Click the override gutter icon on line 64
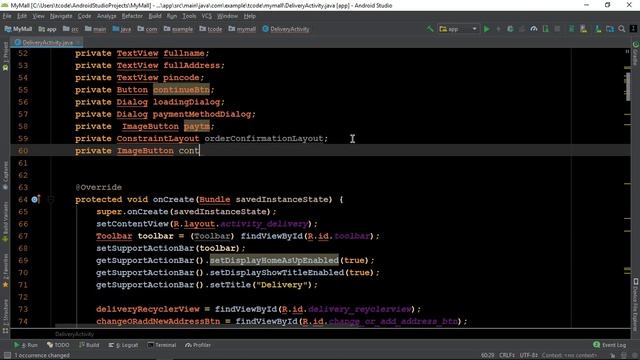The image size is (640, 360). coord(35,199)
